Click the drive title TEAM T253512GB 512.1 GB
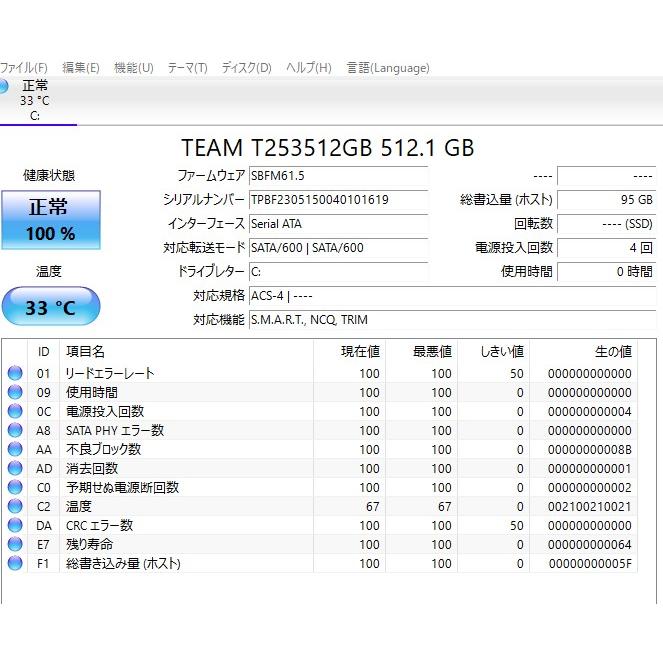The height and width of the screenshot is (663, 663). point(328,148)
